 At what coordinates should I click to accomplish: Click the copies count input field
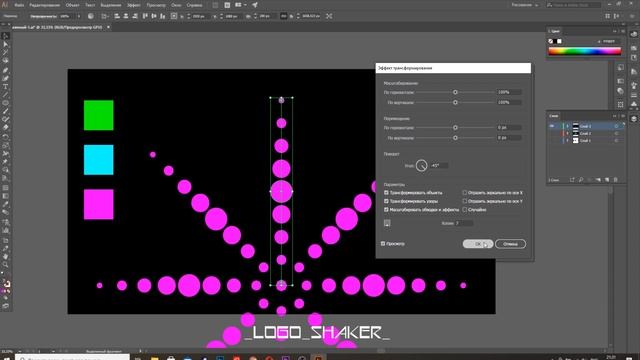pos(464,223)
